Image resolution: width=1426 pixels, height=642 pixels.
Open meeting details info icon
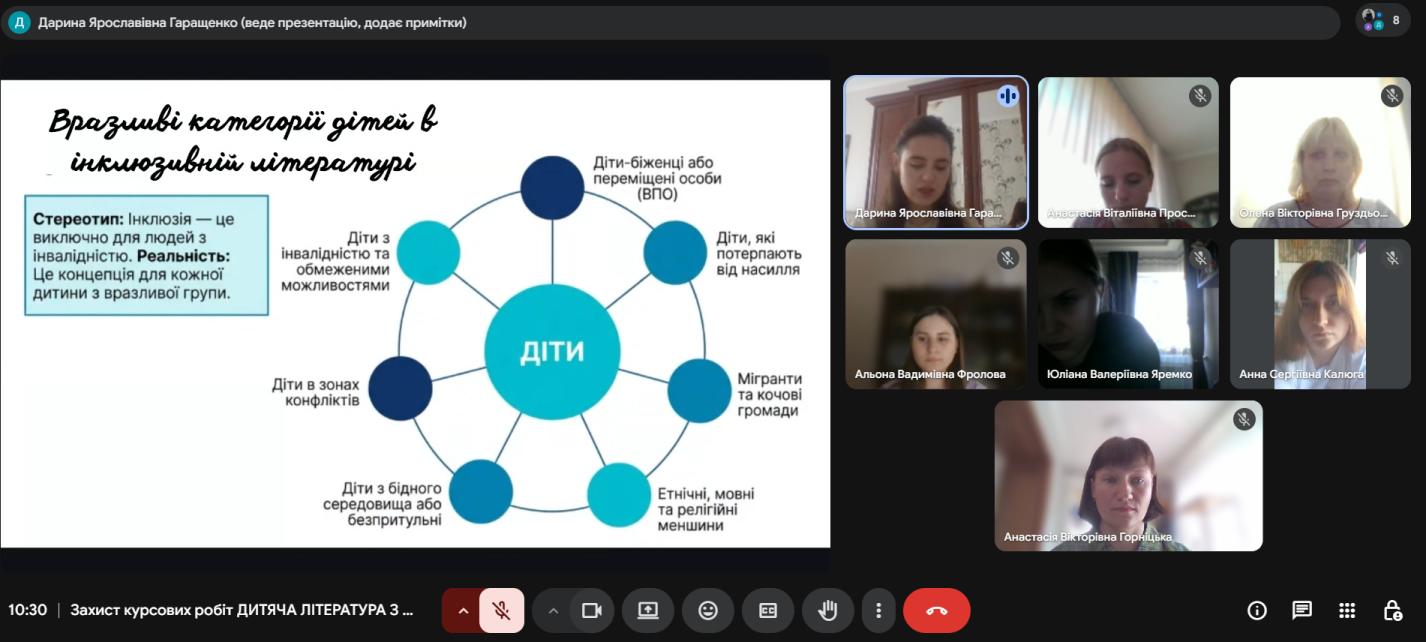pos(1257,610)
